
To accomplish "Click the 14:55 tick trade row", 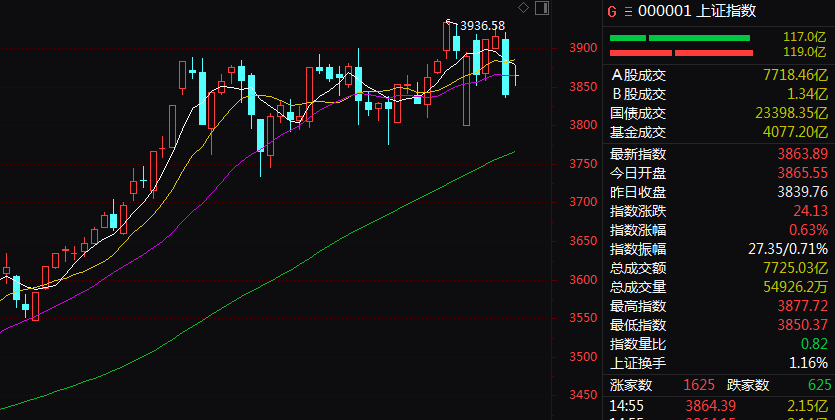I will [x=718, y=404].
